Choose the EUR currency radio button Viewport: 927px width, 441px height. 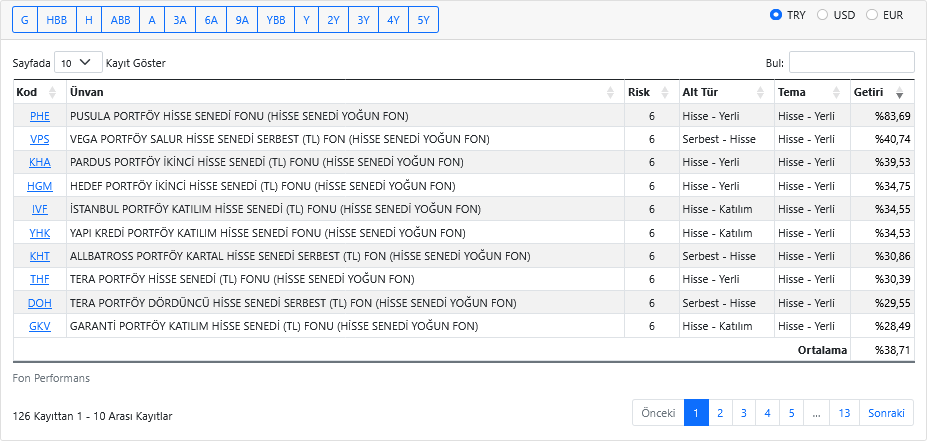click(871, 15)
